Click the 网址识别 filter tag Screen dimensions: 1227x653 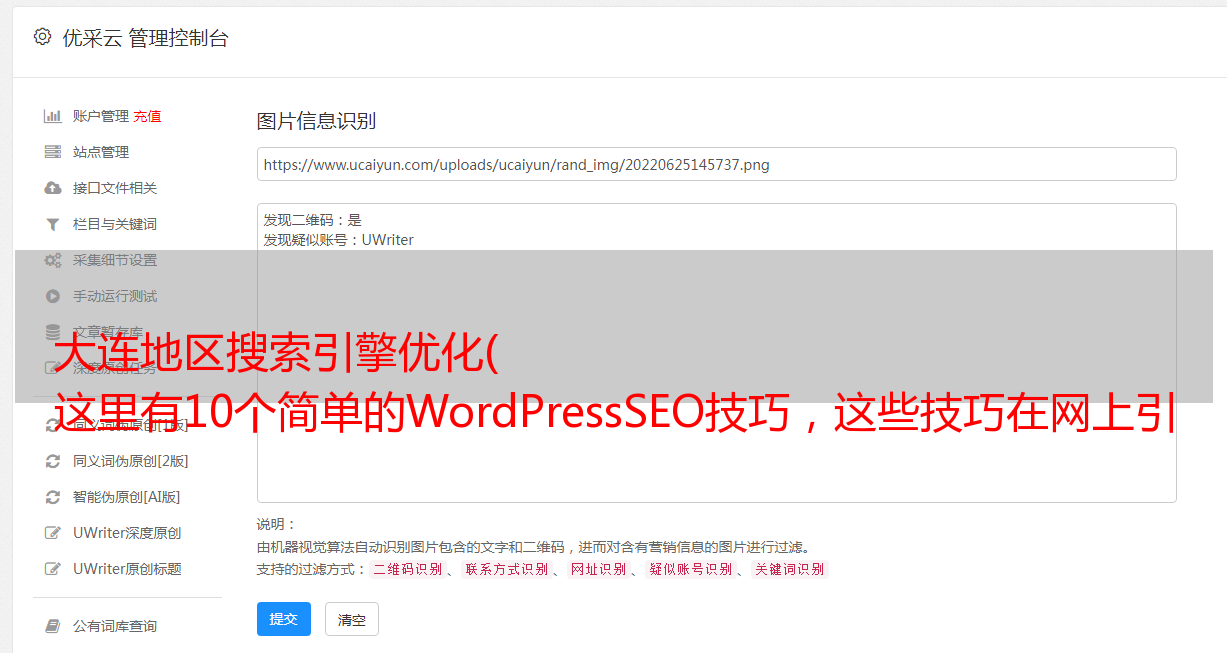coord(598,569)
